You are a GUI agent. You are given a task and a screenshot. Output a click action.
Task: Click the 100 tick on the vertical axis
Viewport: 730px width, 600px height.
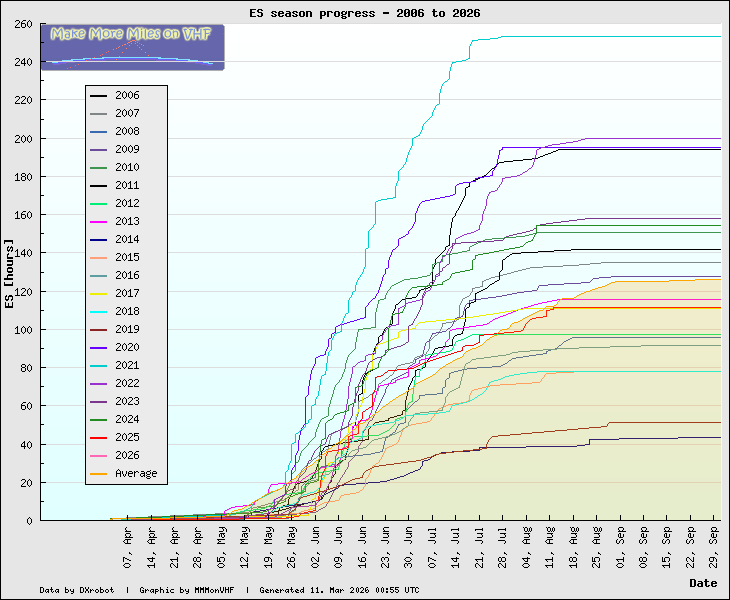(x=21, y=330)
